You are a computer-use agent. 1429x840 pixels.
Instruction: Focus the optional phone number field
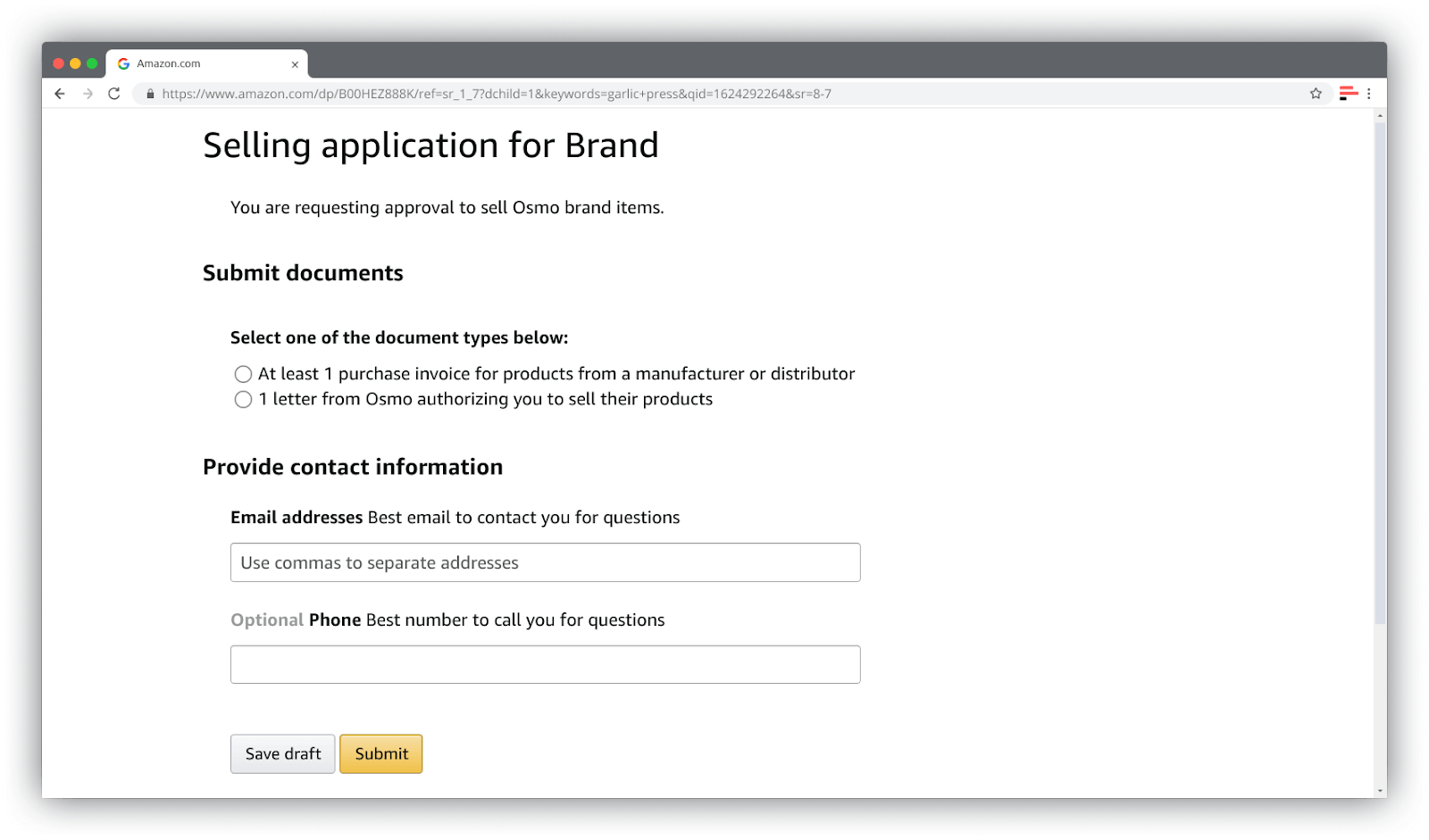coord(545,664)
